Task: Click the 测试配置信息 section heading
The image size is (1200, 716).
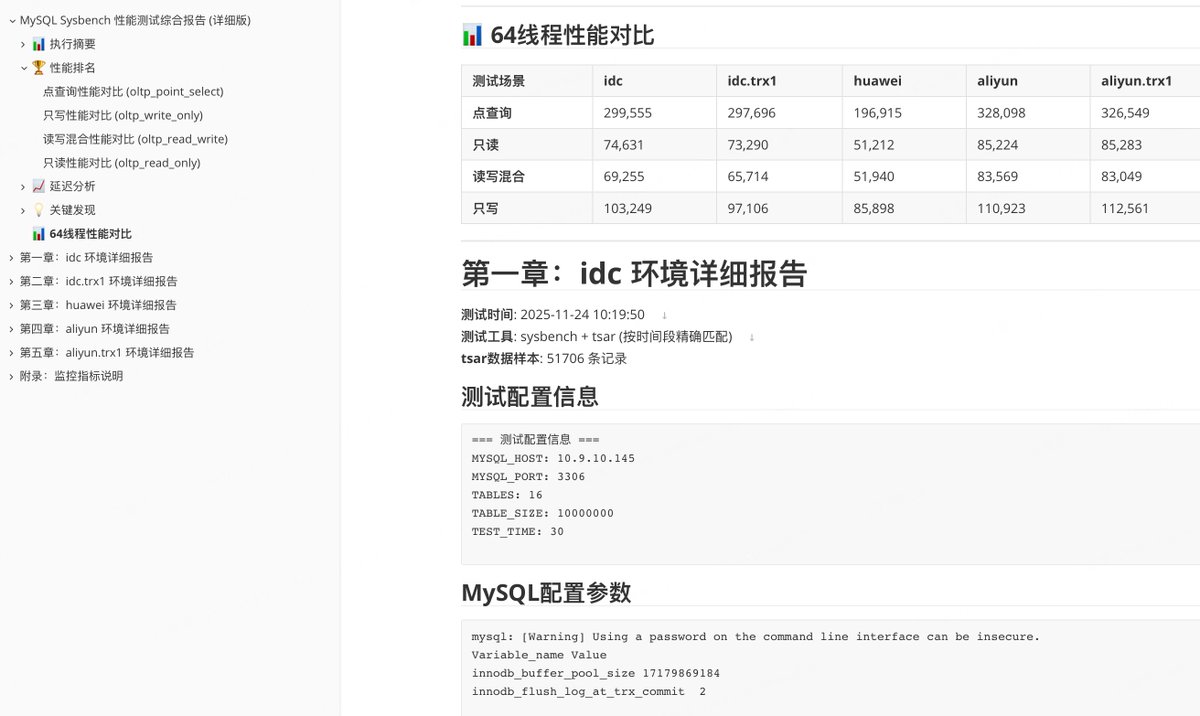Action: coord(530,397)
